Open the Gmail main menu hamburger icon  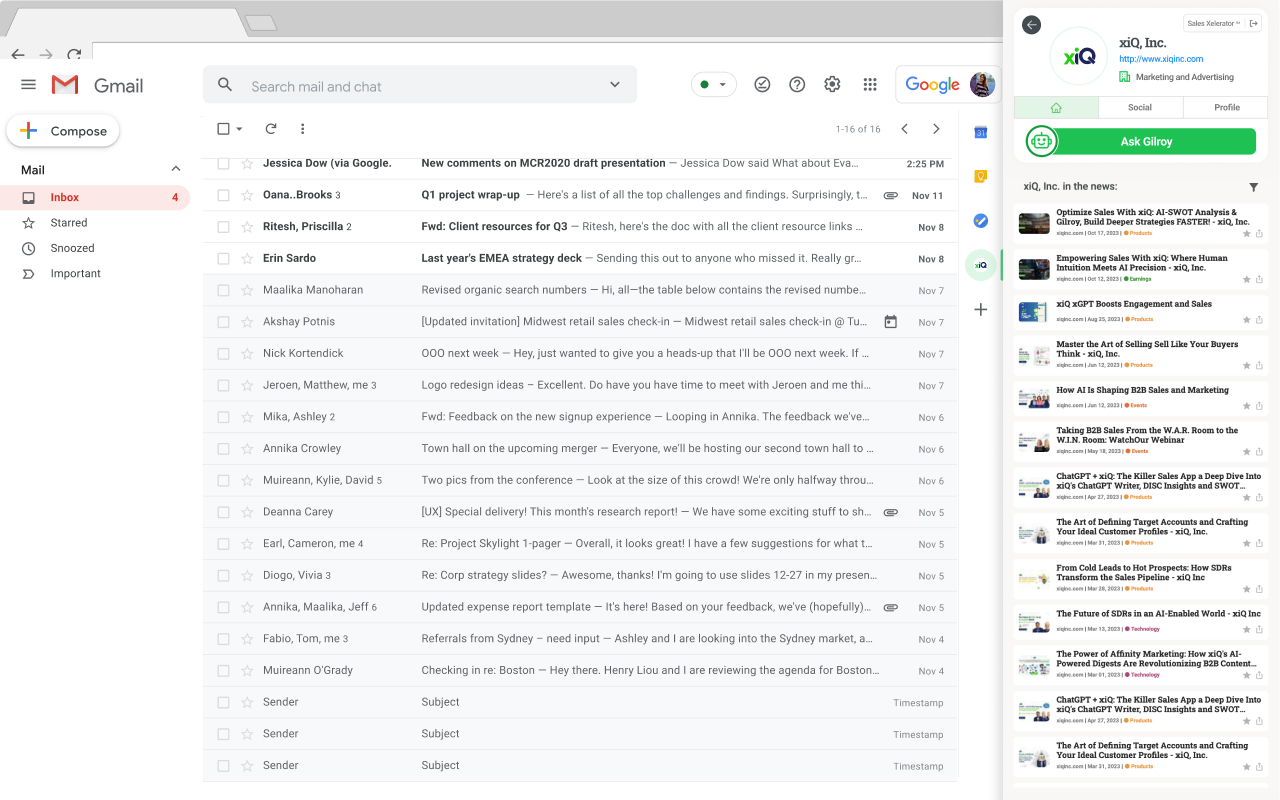pos(28,85)
